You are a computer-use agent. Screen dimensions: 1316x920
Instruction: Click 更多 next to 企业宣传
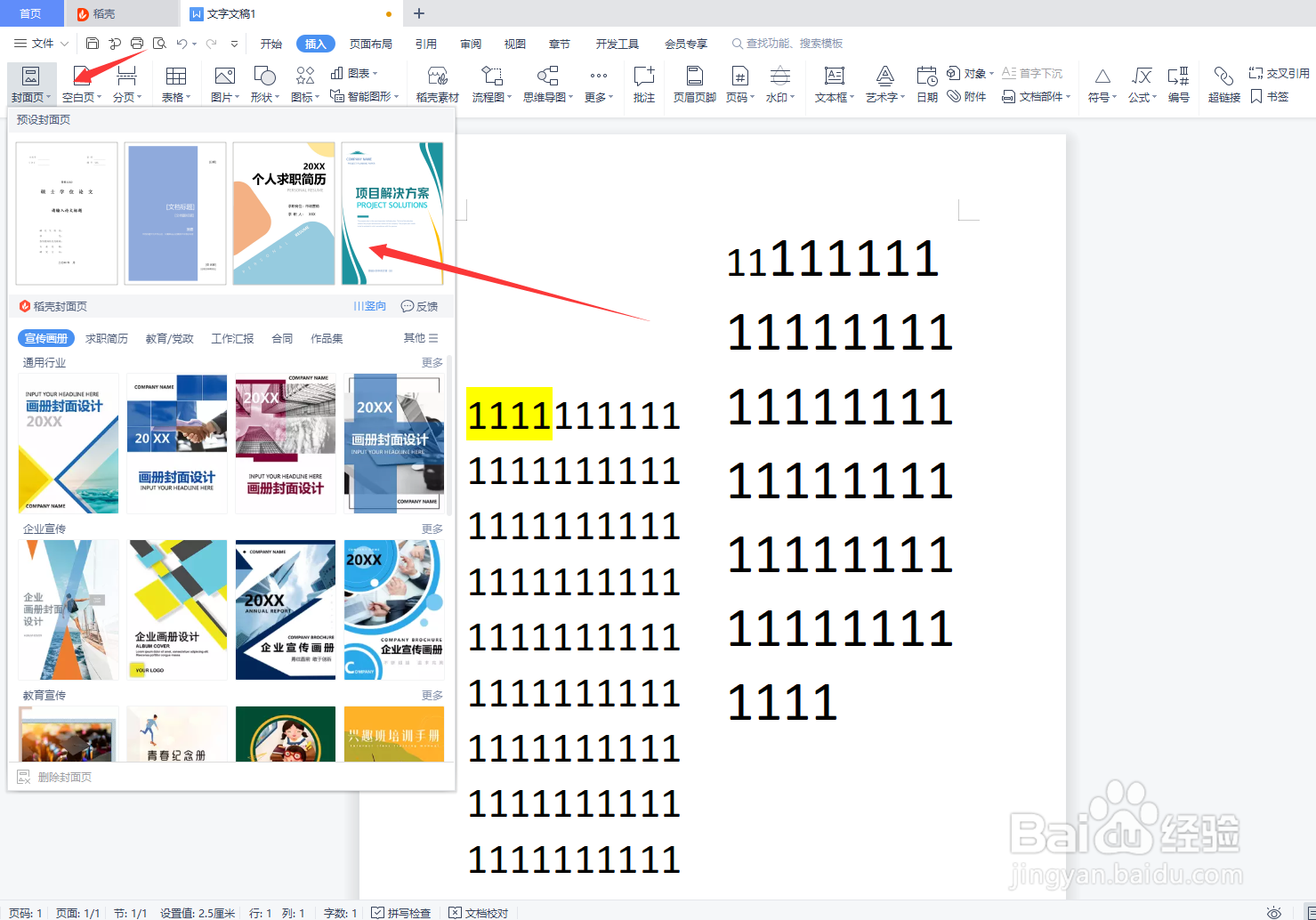point(432,529)
